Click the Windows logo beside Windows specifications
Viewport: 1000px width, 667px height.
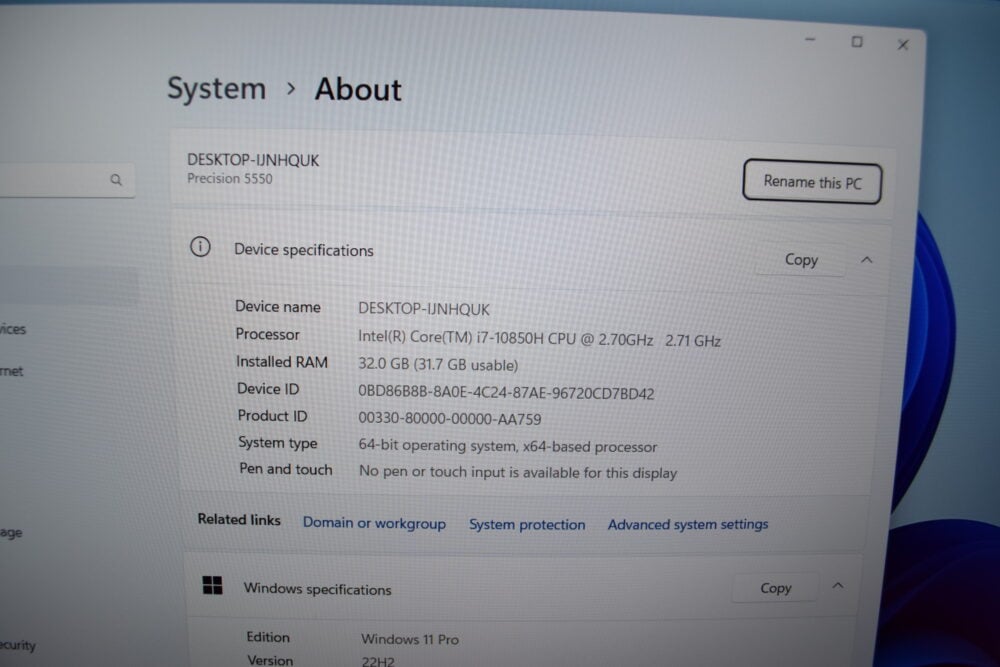pyautogui.click(x=212, y=585)
